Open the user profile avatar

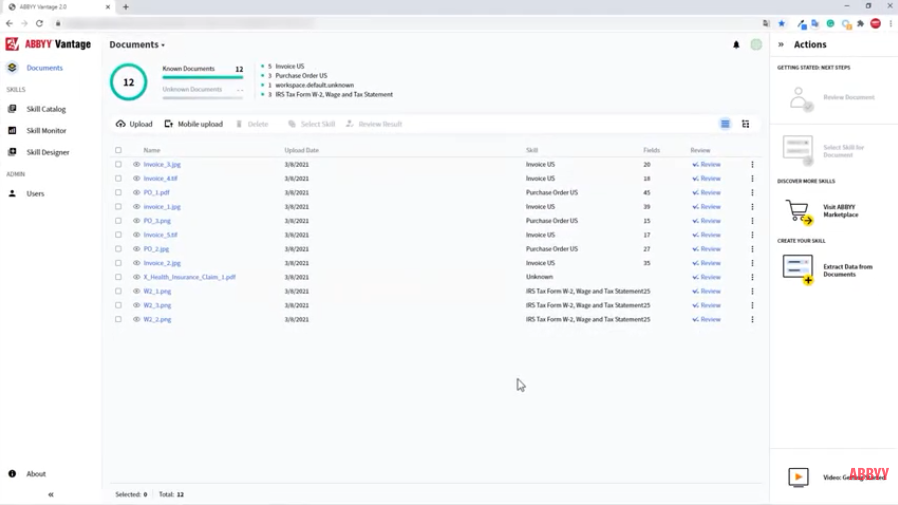pos(756,45)
